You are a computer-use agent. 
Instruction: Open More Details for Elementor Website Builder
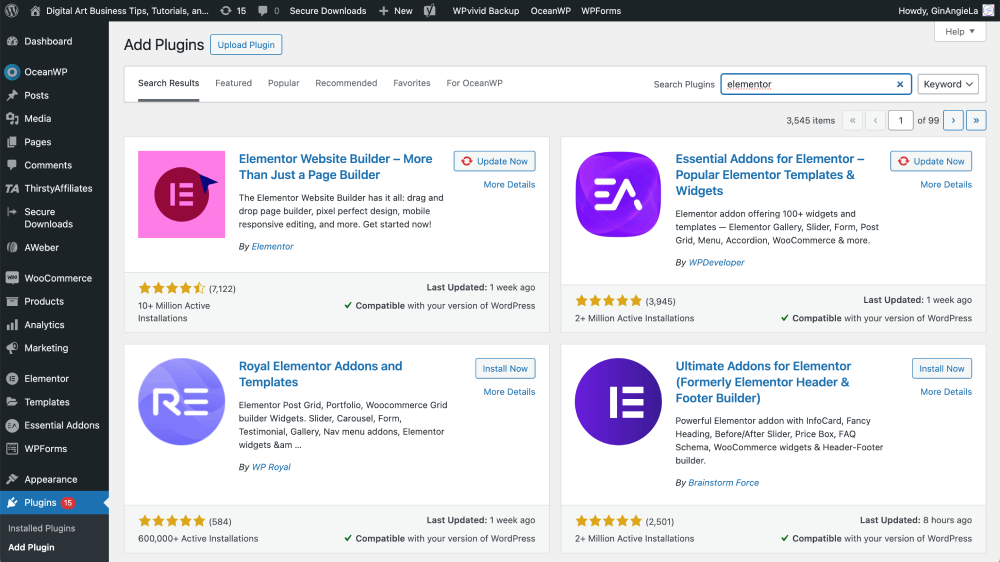point(509,185)
